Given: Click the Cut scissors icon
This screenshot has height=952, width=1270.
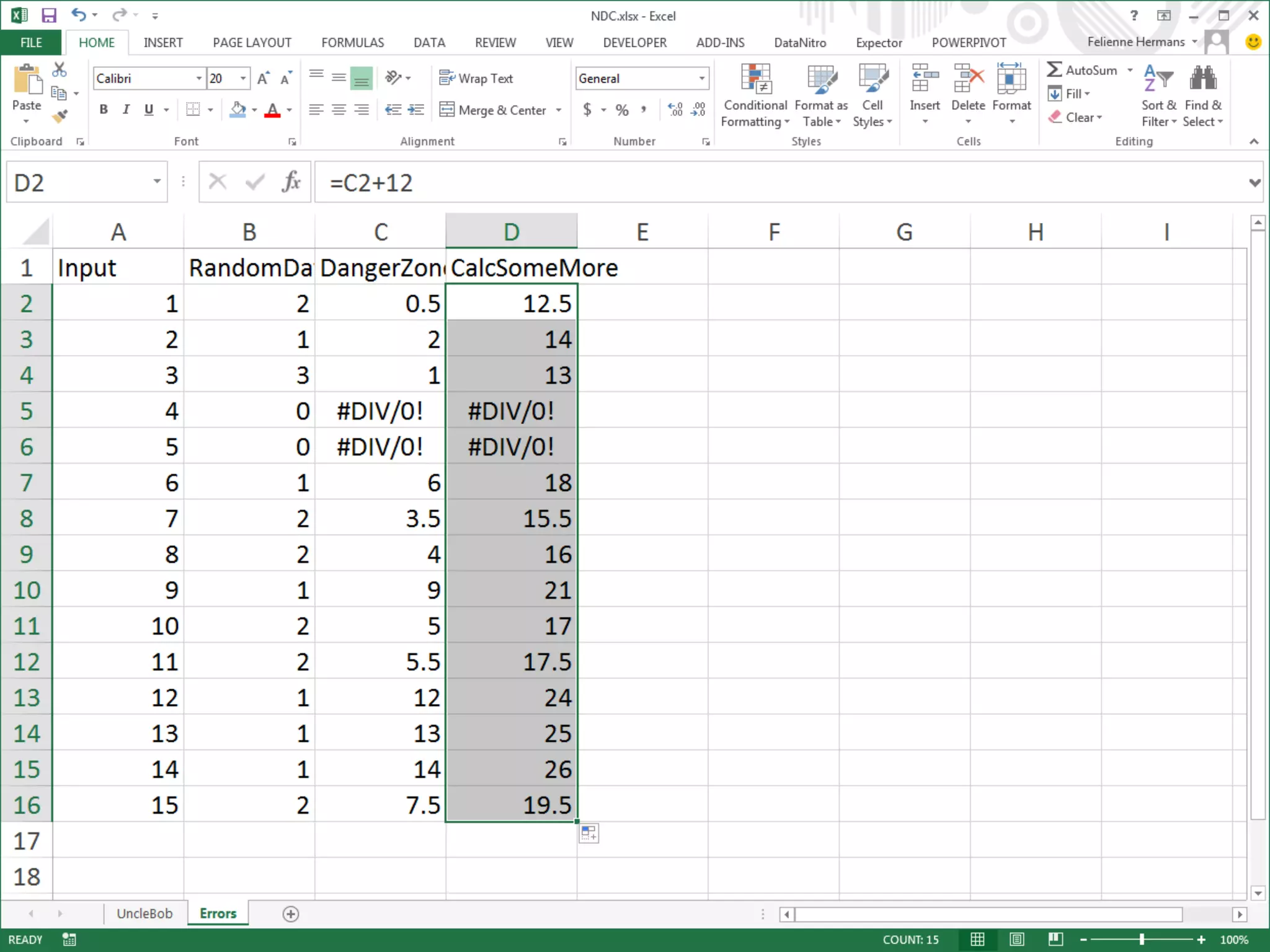Looking at the screenshot, I should click(x=60, y=69).
